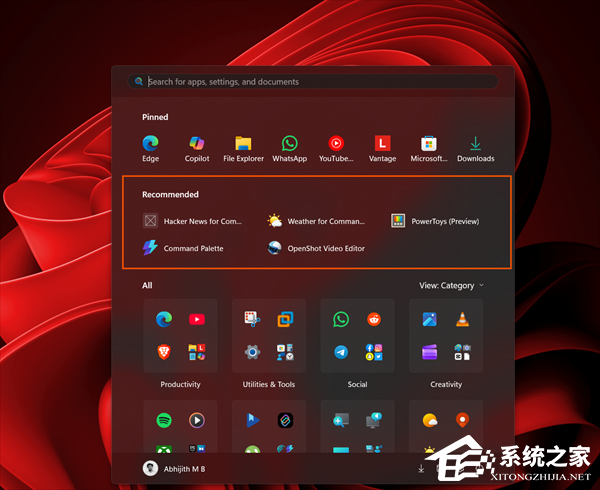Launch VLC media player in Creativity
This screenshot has height=490, width=600.
click(x=463, y=319)
